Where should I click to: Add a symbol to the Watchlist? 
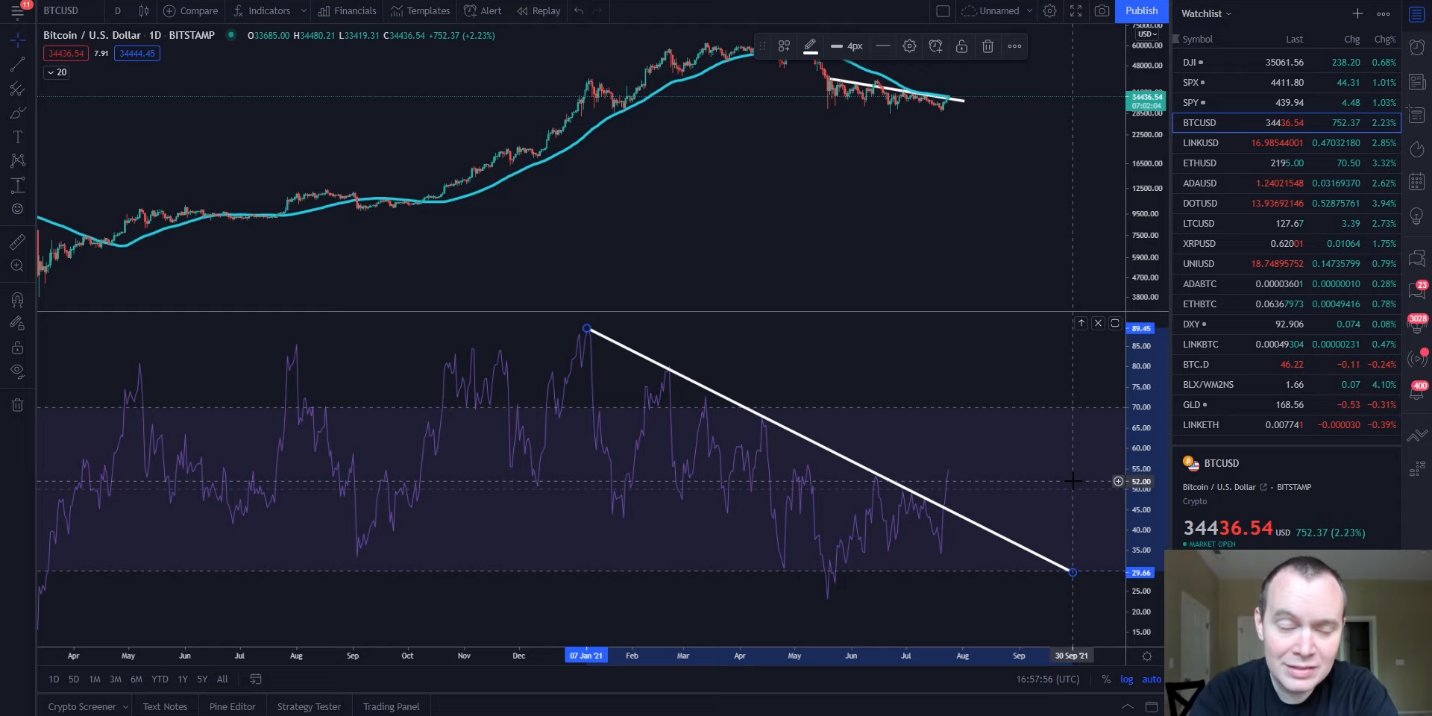click(1357, 14)
